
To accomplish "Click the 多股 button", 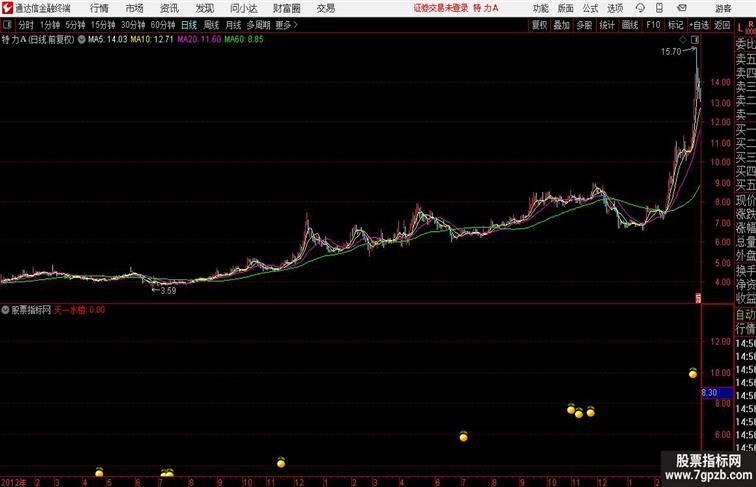I will pyautogui.click(x=584, y=25).
